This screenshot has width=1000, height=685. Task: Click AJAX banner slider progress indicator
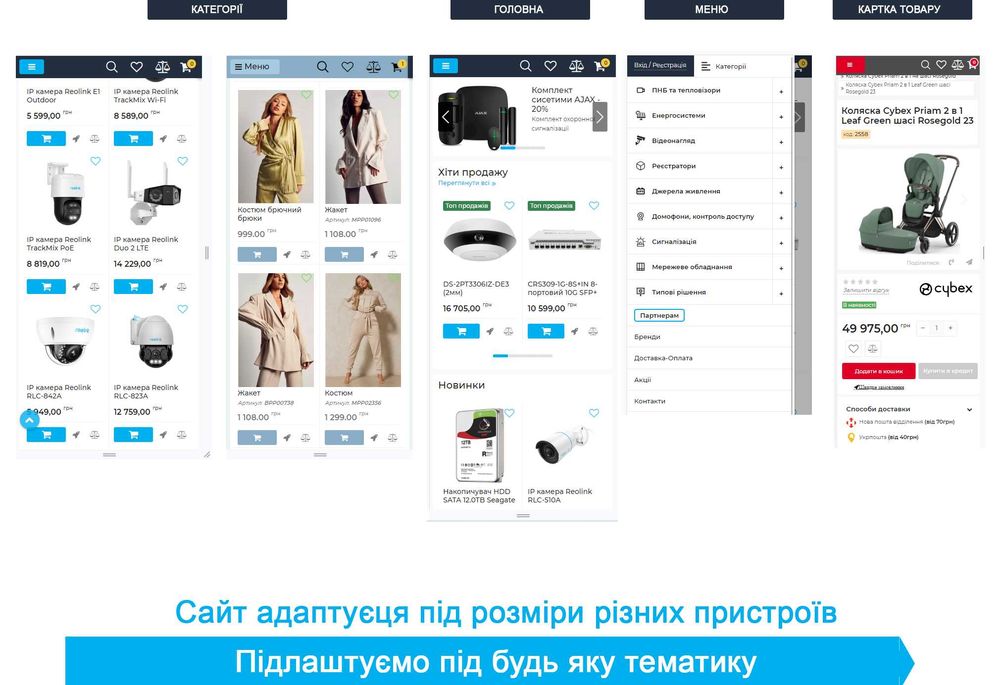click(522, 148)
